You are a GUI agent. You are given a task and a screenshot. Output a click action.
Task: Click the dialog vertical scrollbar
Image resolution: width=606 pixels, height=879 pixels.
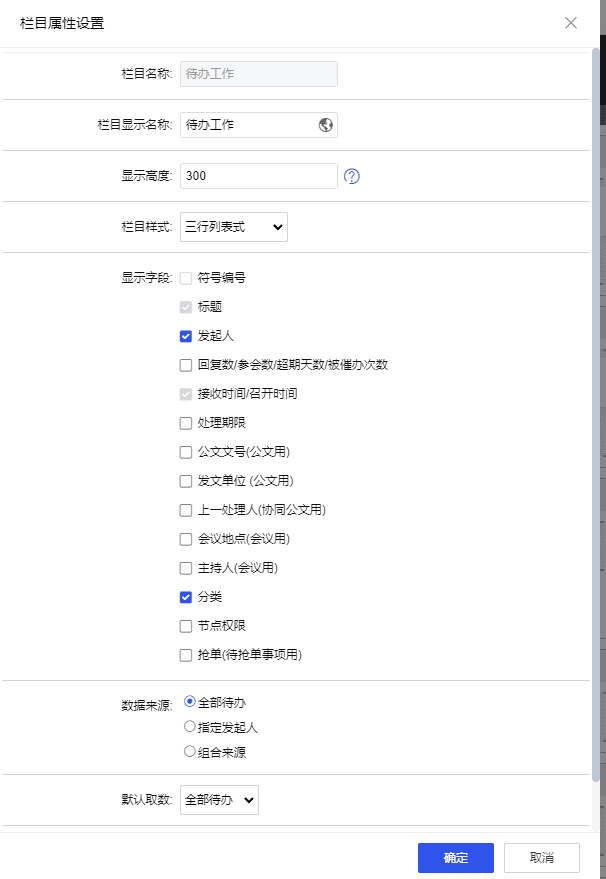click(x=595, y=415)
